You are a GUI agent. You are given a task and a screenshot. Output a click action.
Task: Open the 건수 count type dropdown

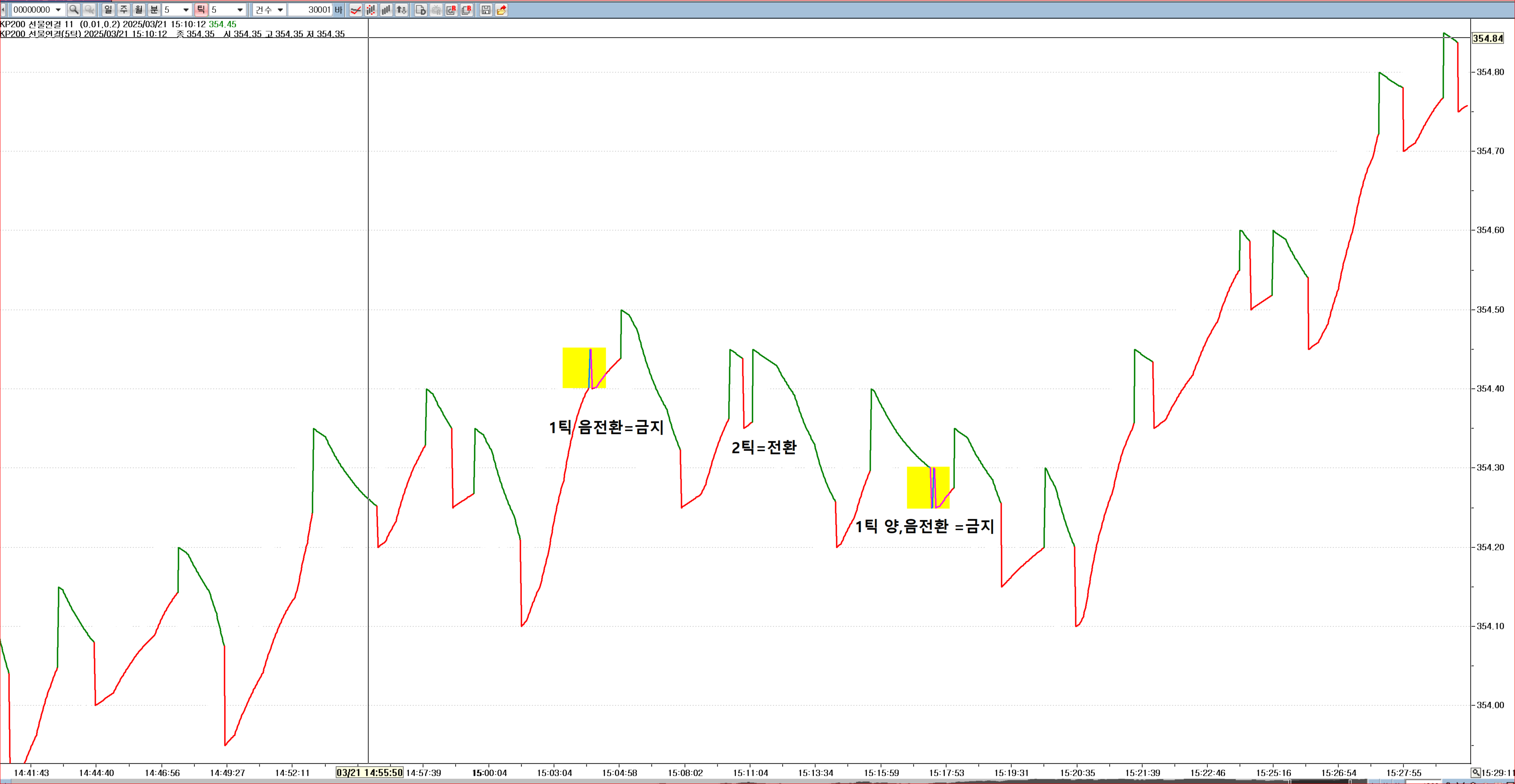(280, 9)
